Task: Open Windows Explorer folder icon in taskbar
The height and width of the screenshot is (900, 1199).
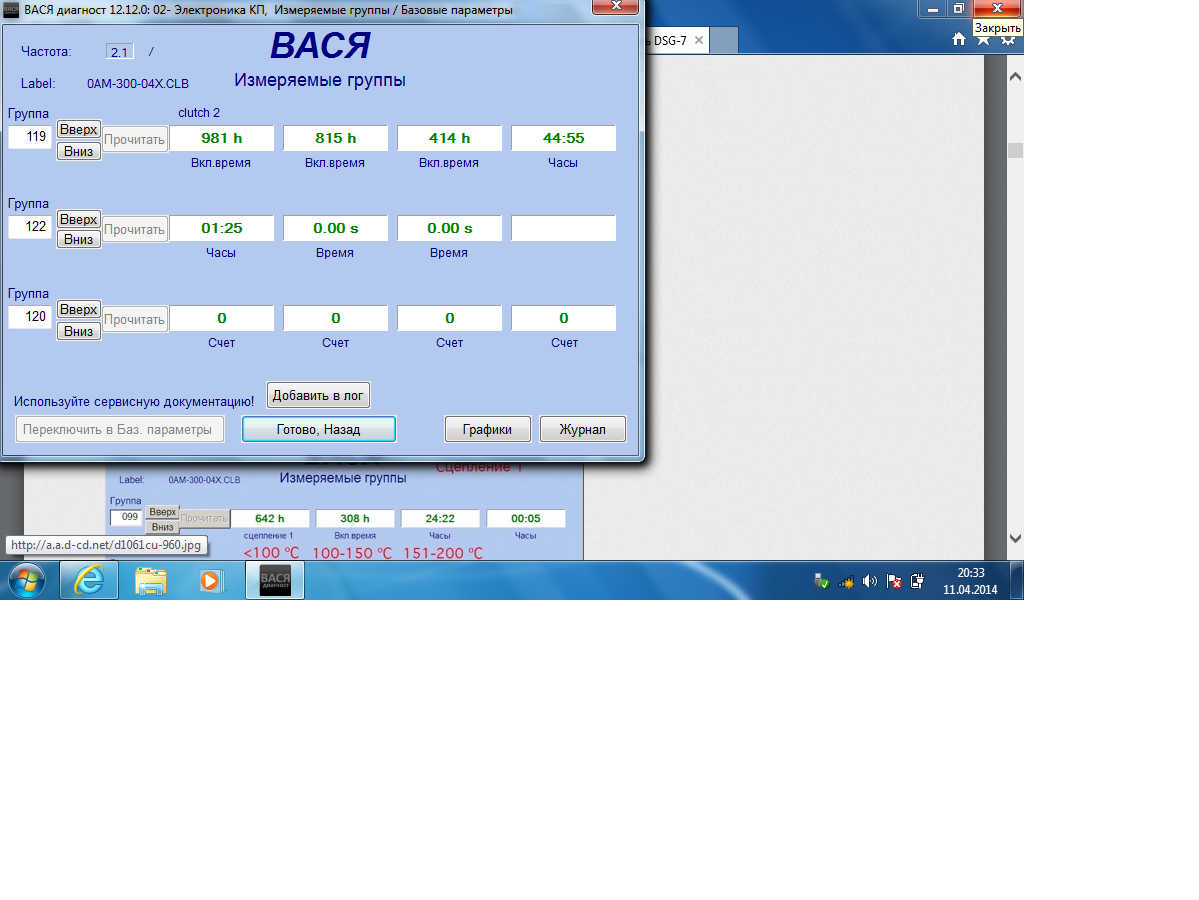Action: 150,580
